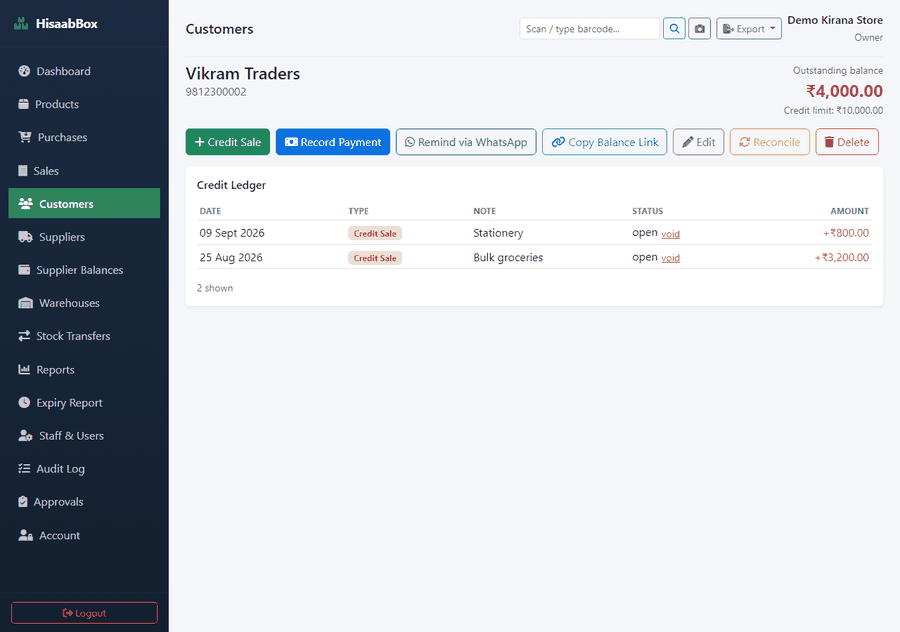Viewport: 900px width, 632px height.
Task: Click the NOTE column header
Action: tap(484, 211)
